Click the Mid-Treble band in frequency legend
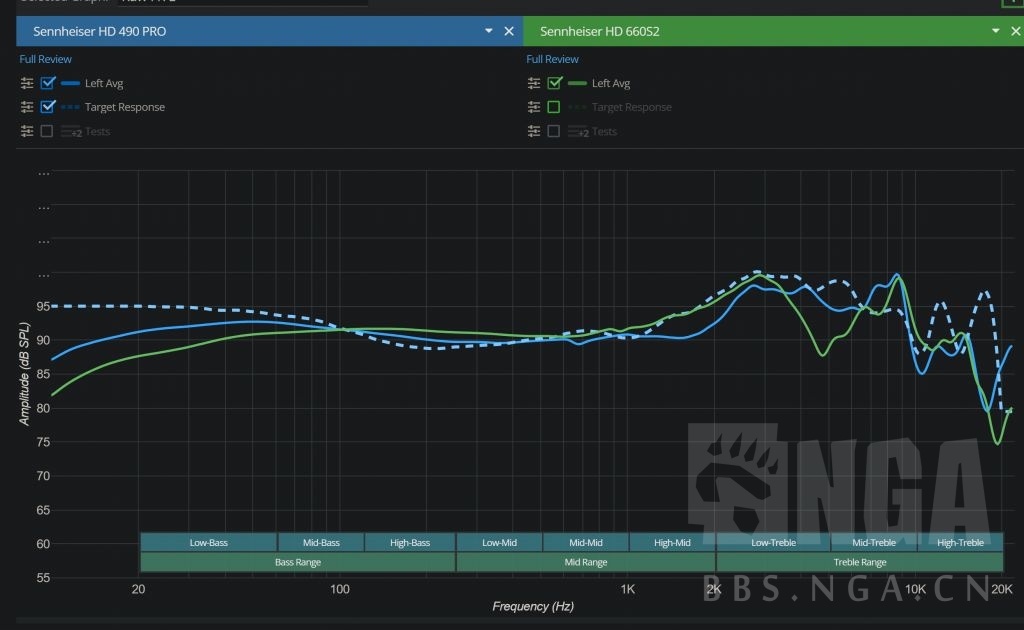This screenshot has height=630, width=1024. coord(874,542)
